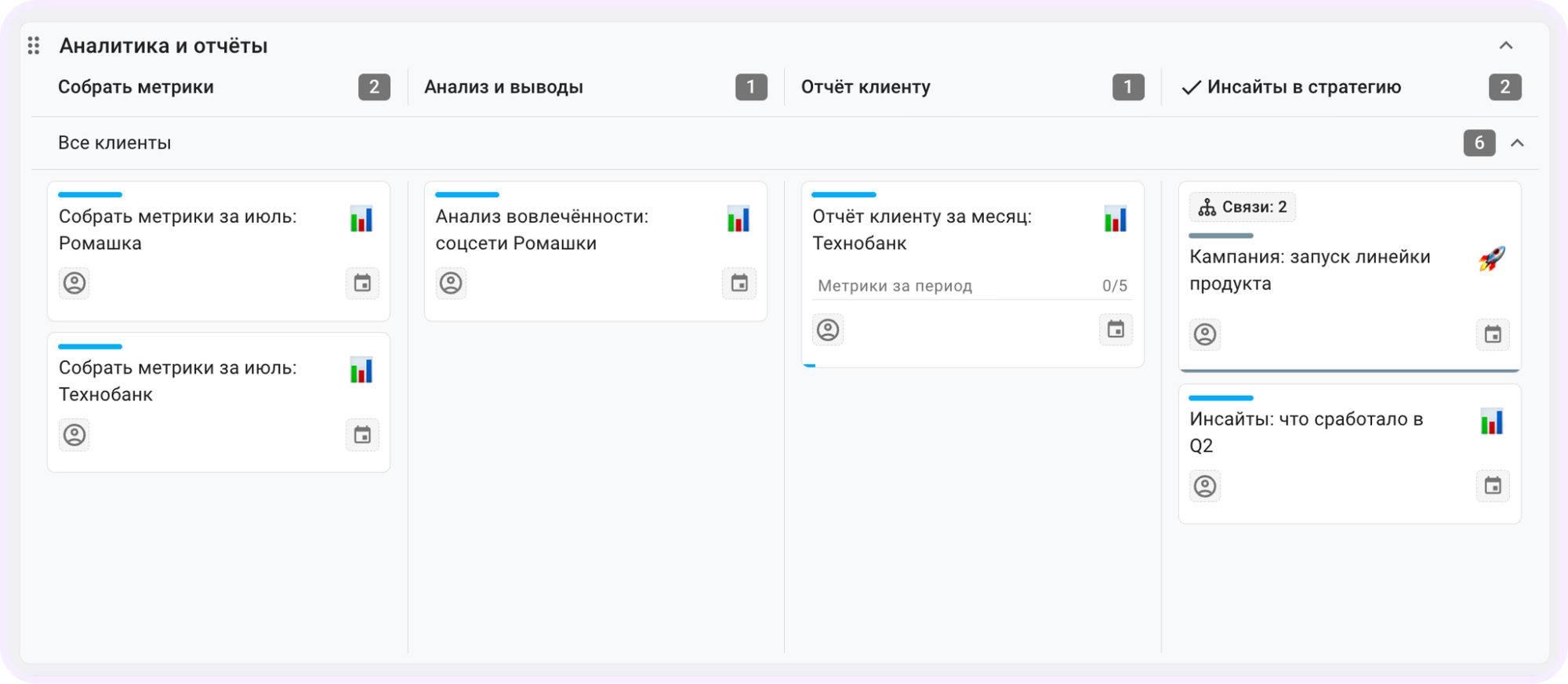
Task: Click chart icon on Собрать метрики: Ромашка card
Action: (361, 219)
